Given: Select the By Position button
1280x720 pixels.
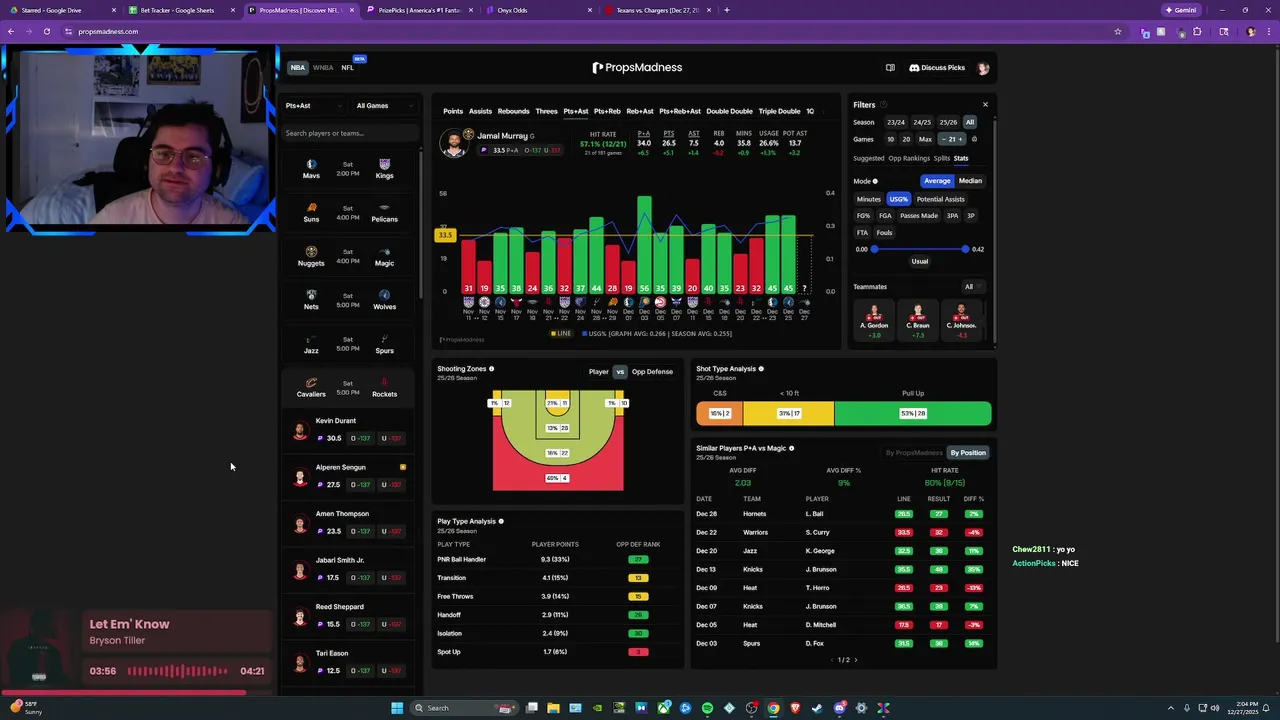Looking at the screenshot, I should (967, 453).
